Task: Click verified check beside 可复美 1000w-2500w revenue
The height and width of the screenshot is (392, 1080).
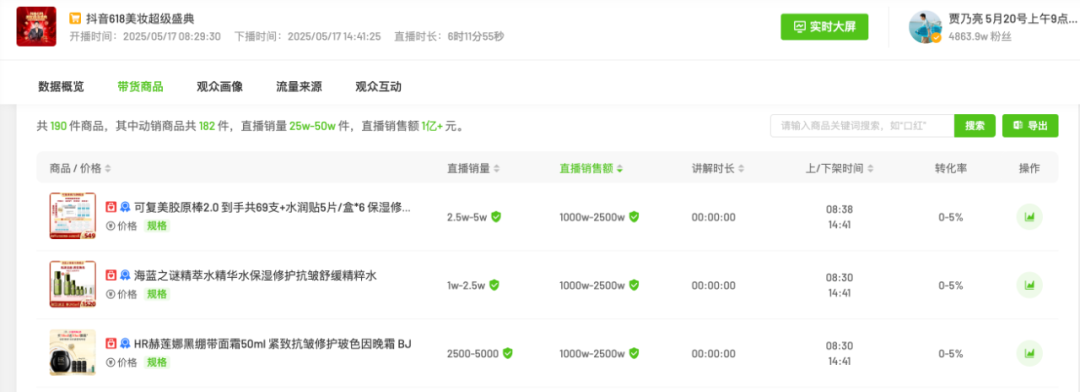Action: 634,216
